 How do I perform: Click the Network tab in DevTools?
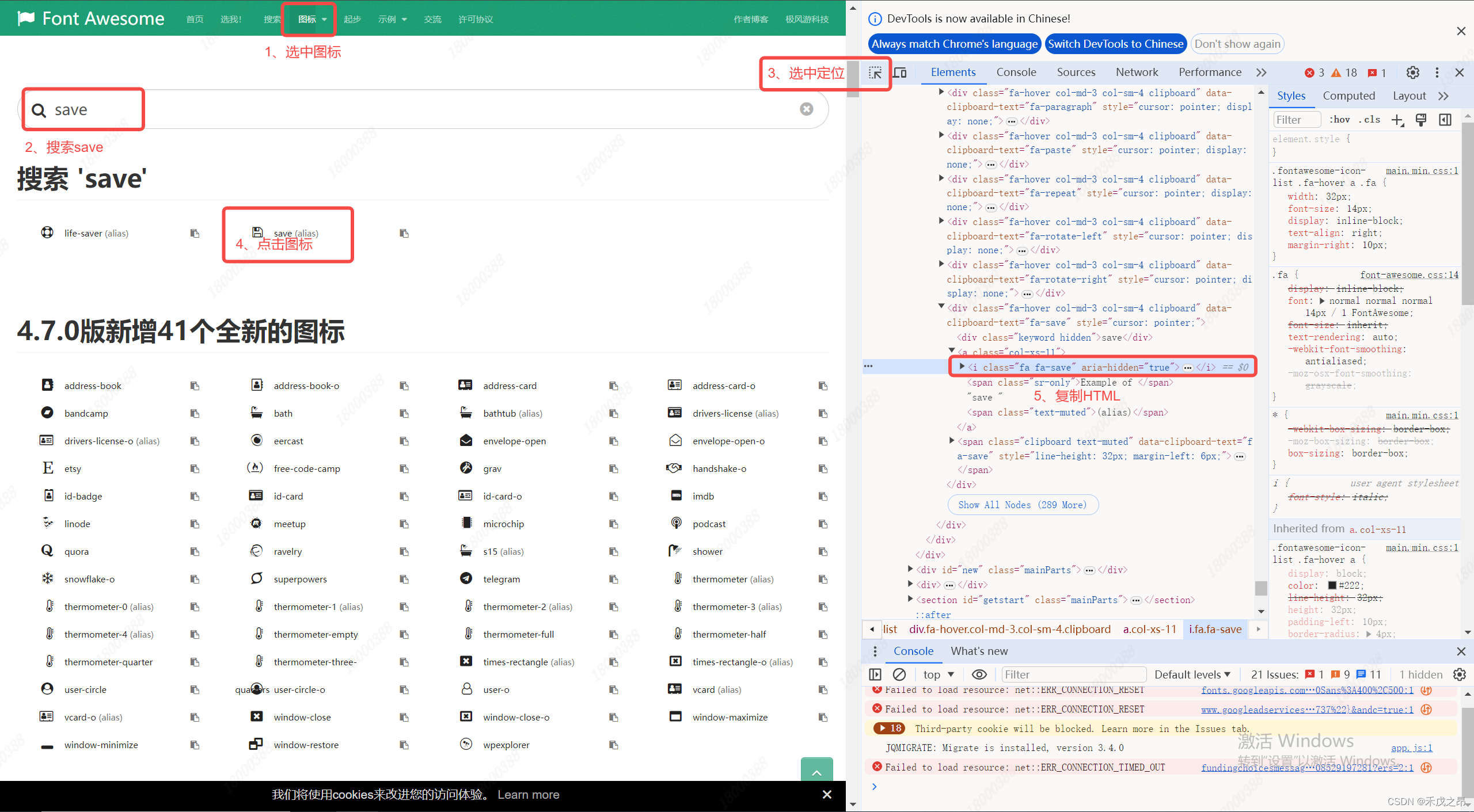[1136, 72]
